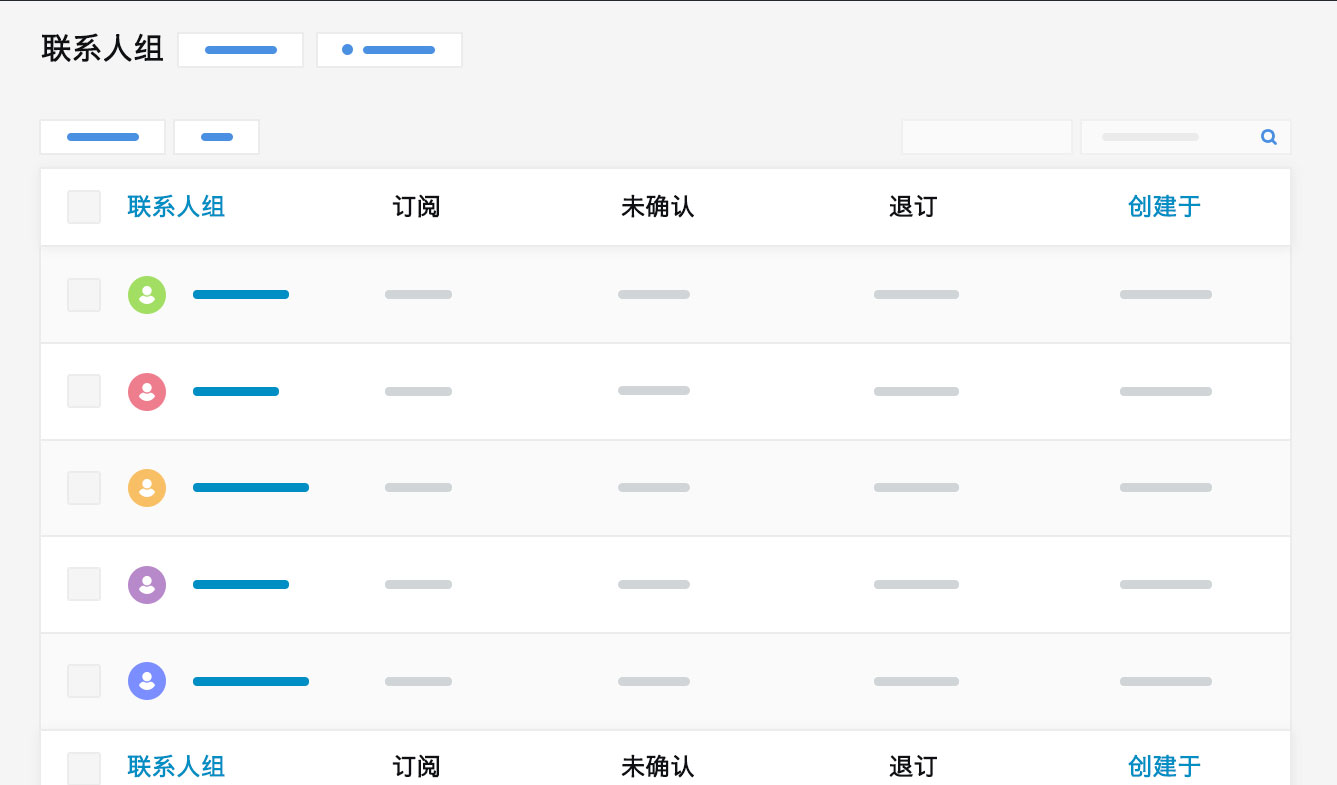Check the blue avatar row checkbox

84,681
